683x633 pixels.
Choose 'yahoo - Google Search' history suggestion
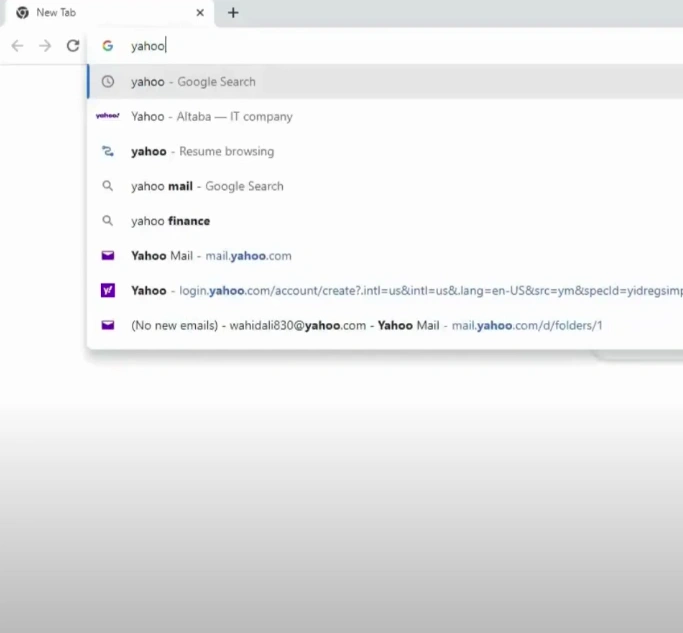(385, 81)
